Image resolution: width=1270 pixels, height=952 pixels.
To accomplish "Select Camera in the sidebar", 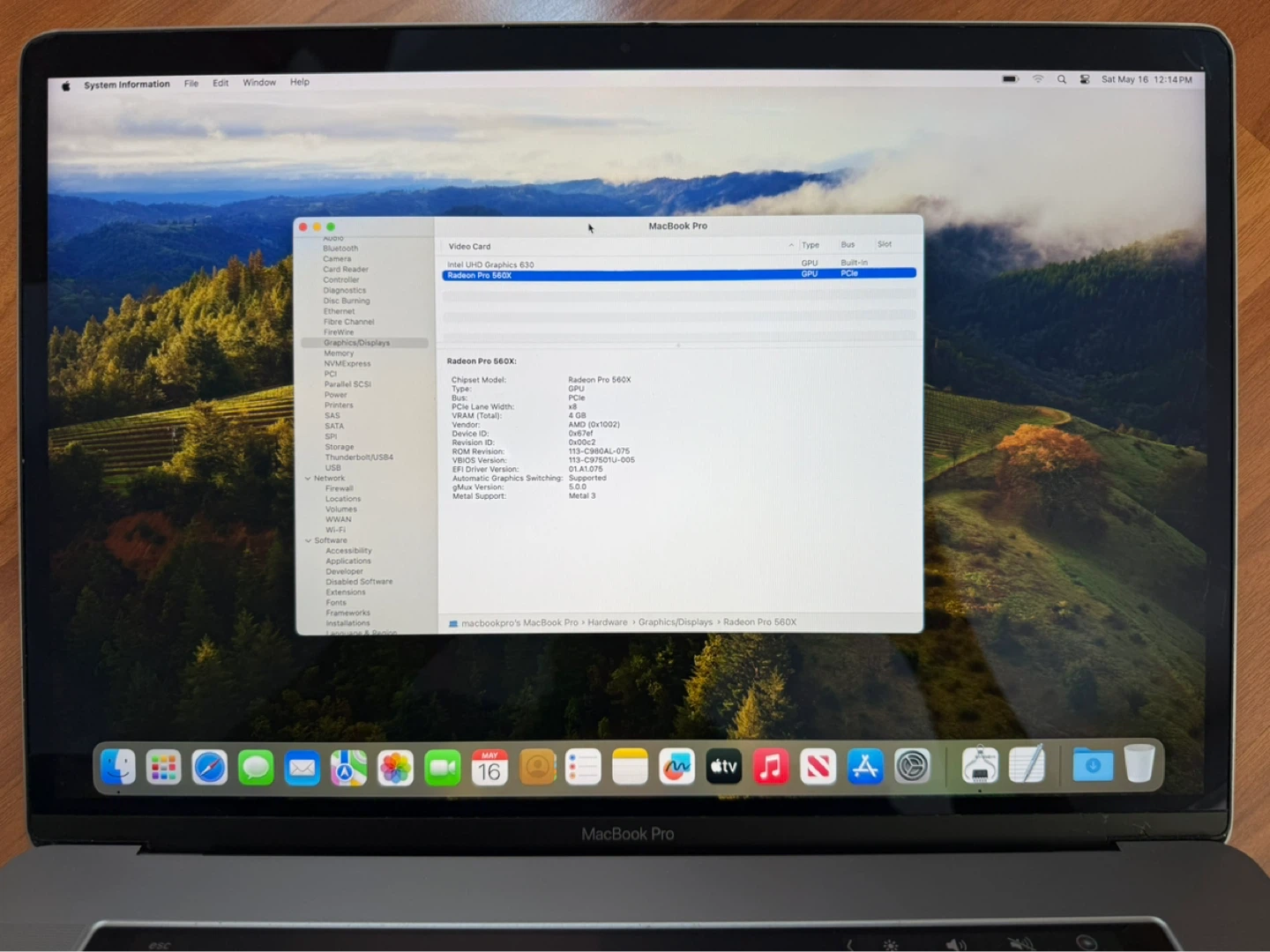I will coord(337,259).
